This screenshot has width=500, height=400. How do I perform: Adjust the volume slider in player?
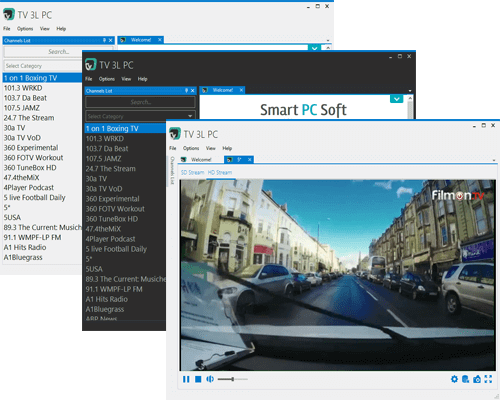point(232,379)
